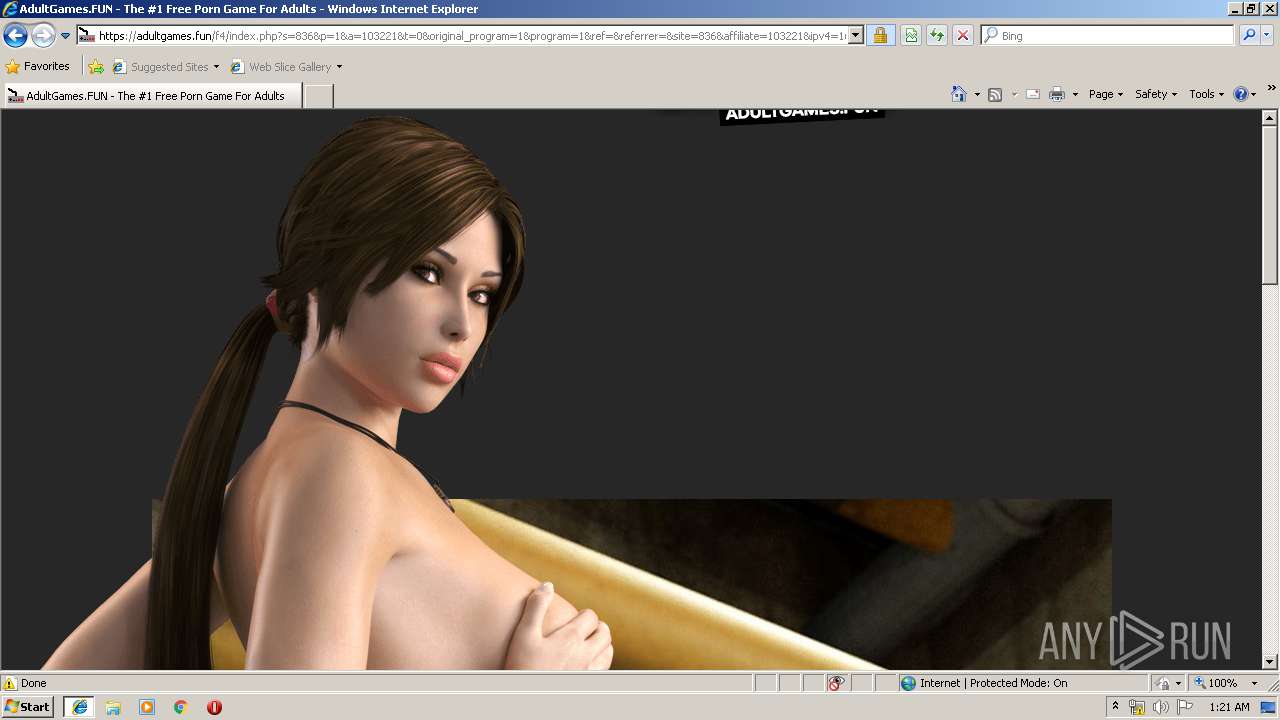Expand the zoom level dropdown arrow
Image resolution: width=1280 pixels, height=720 pixels.
tap(1254, 683)
